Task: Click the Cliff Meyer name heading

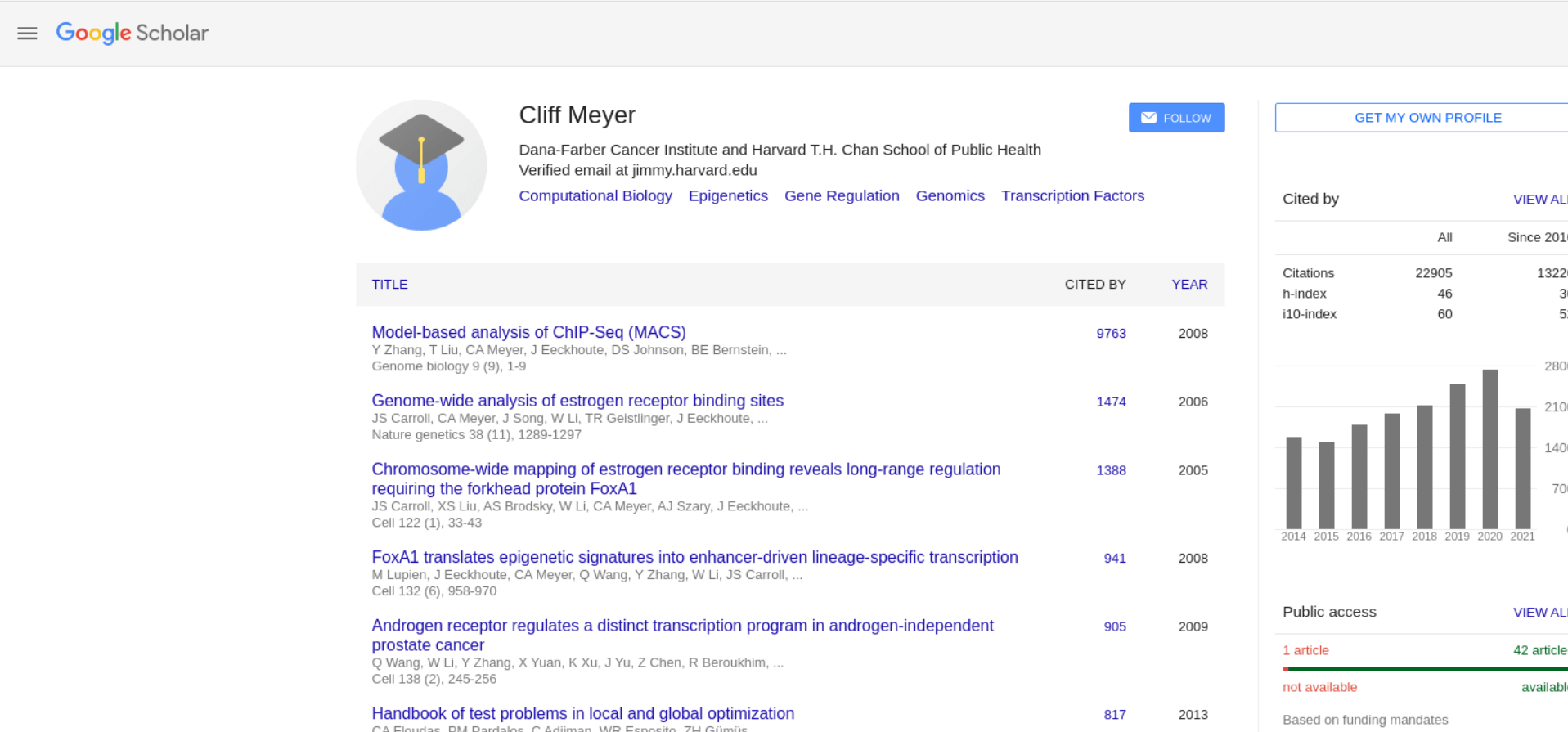Action: pyautogui.click(x=577, y=115)
